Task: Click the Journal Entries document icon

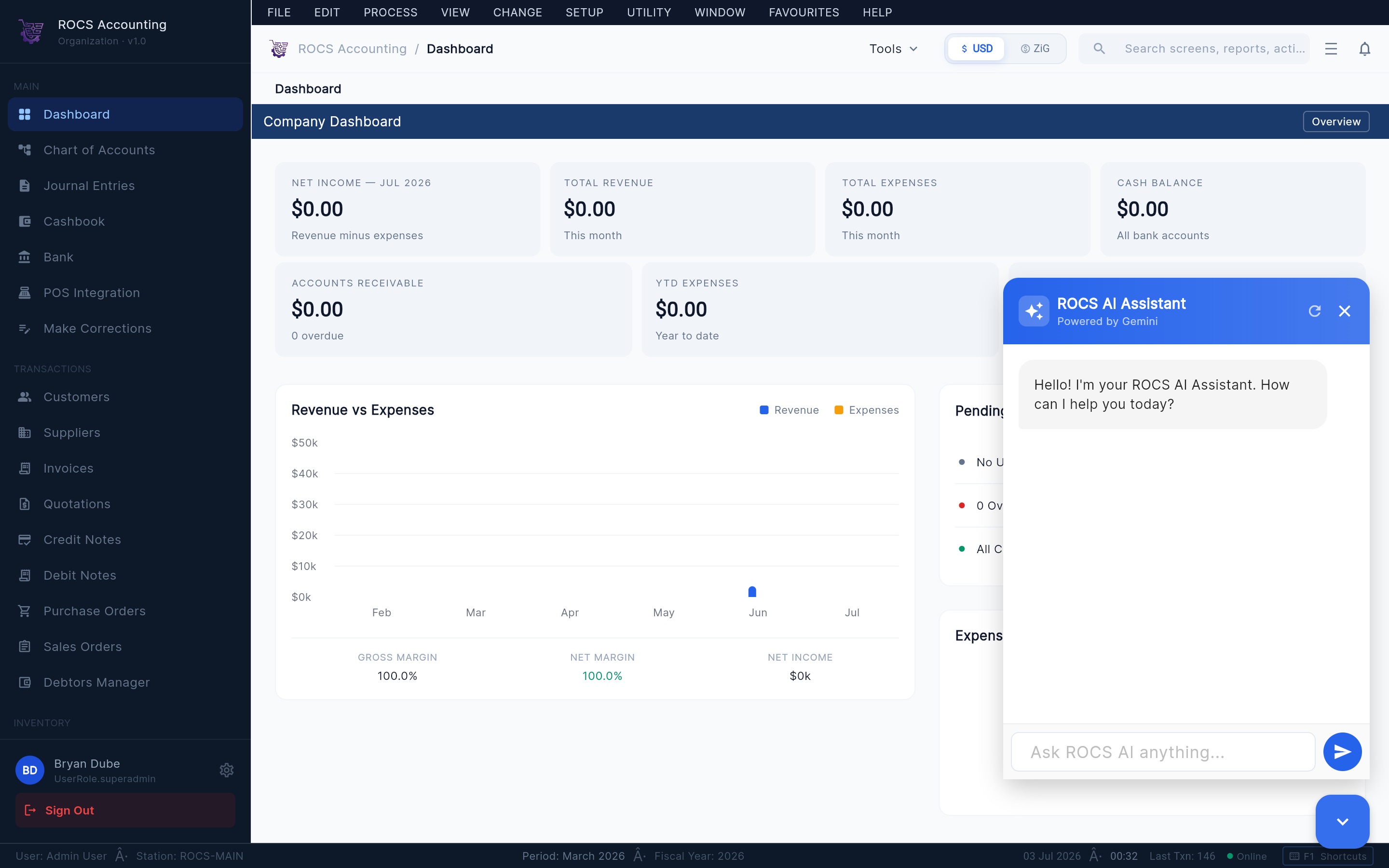Action: tap(25, 186)
